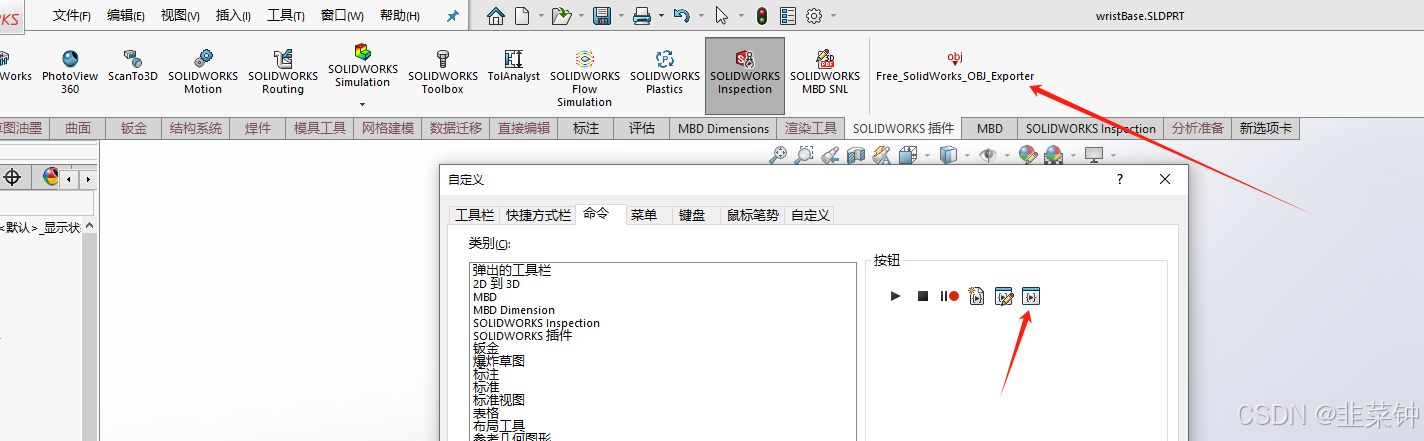Pin the menu bar pushpin

[x=453, y=16]
